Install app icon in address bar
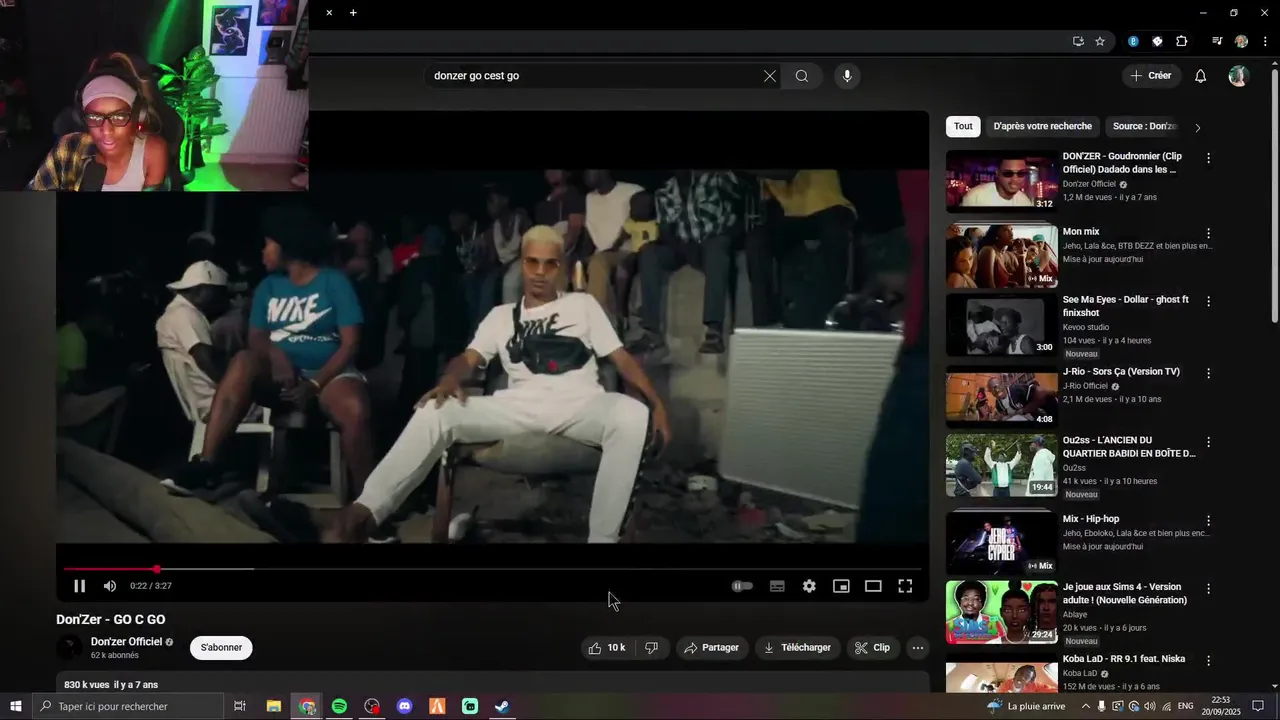1280x720 pixels. [1078, 41]
